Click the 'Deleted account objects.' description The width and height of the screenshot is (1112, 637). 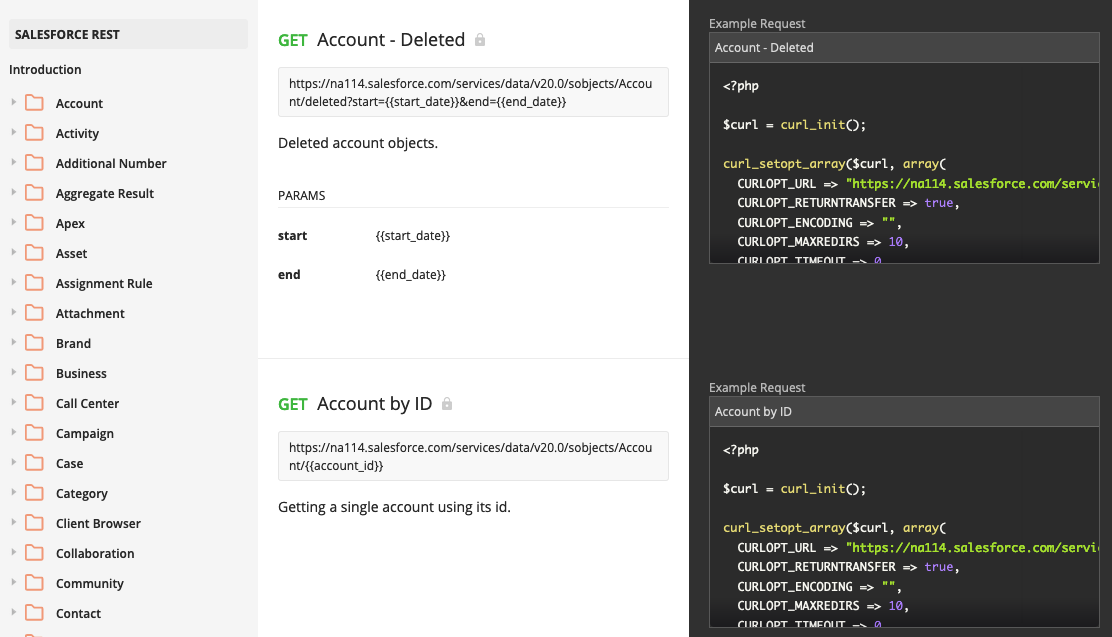click(x=358, y=143)
